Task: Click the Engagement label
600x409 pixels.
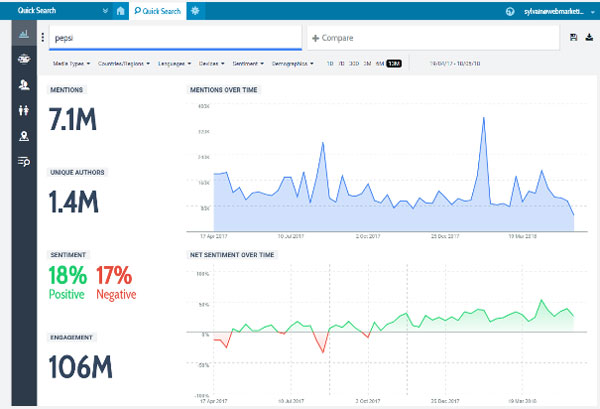Action: [71, 337]
